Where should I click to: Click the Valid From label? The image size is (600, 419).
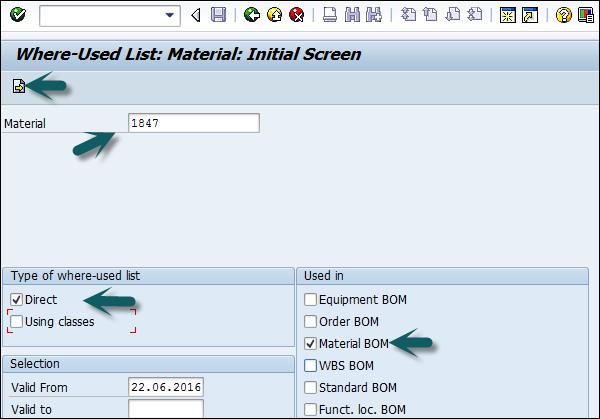[x=39, y=387]
